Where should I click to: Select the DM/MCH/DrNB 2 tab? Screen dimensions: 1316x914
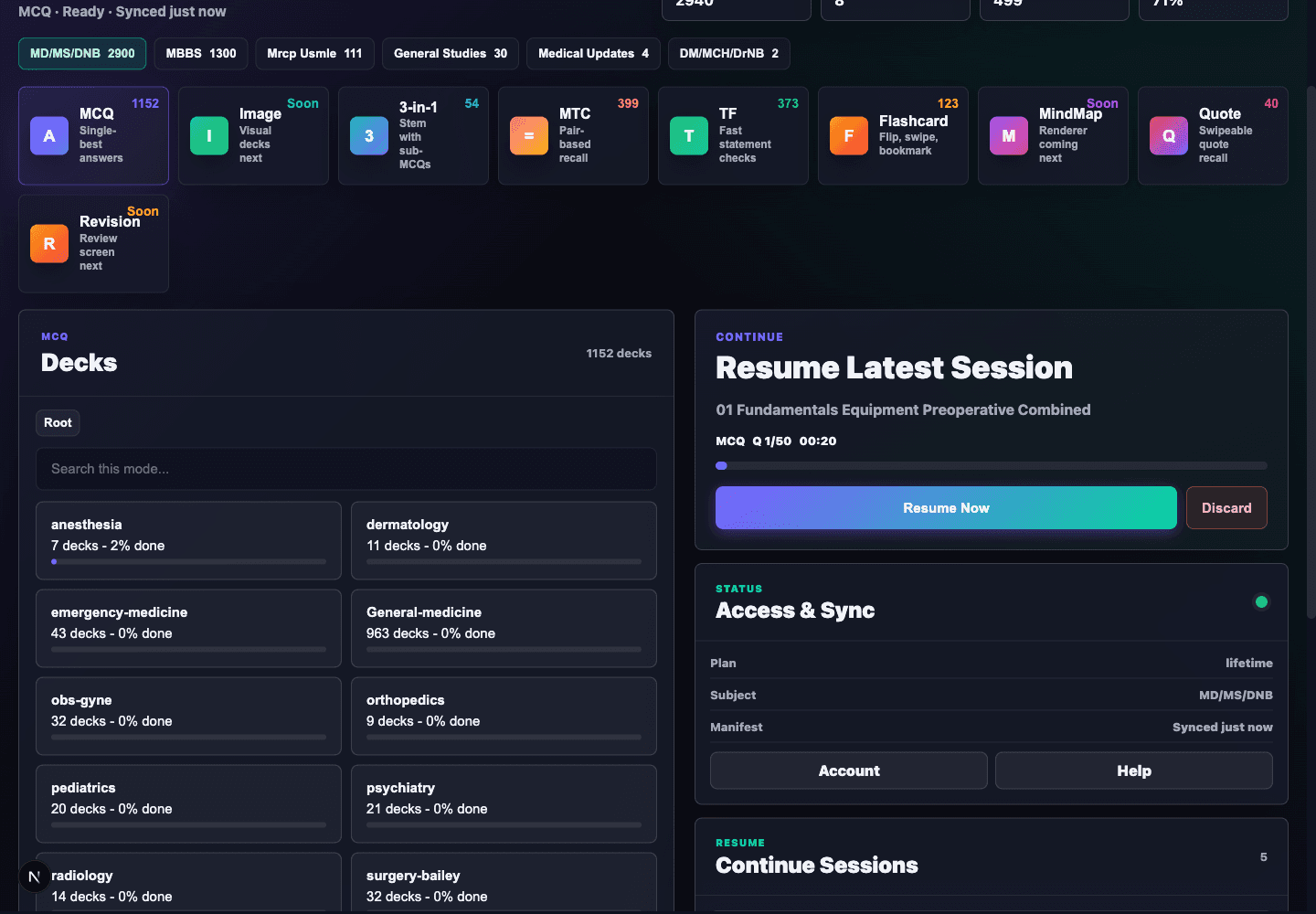(729, 54)
